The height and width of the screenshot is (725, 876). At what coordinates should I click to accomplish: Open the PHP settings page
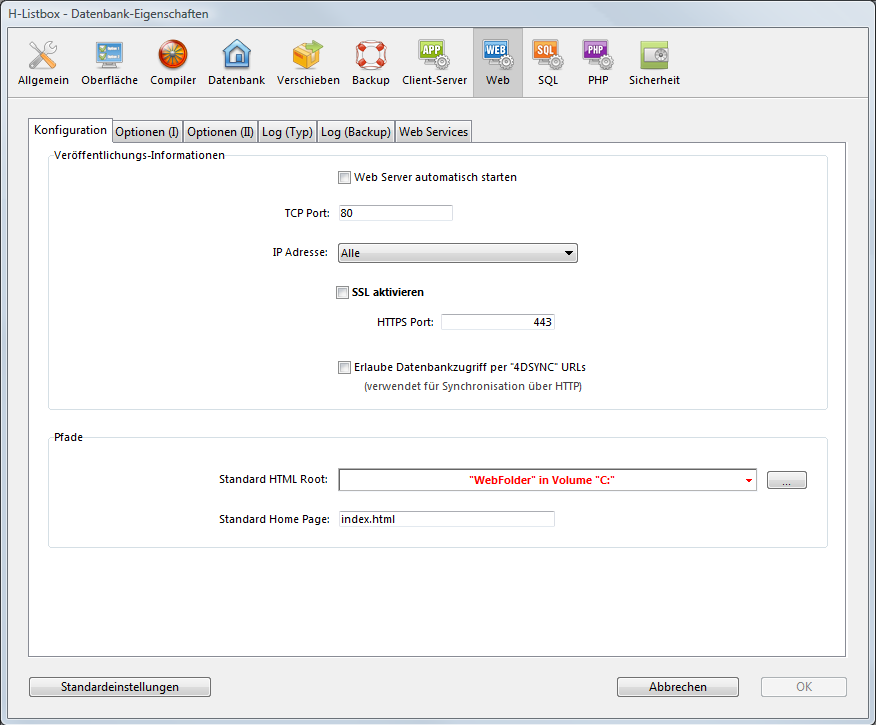coord(598,63)
